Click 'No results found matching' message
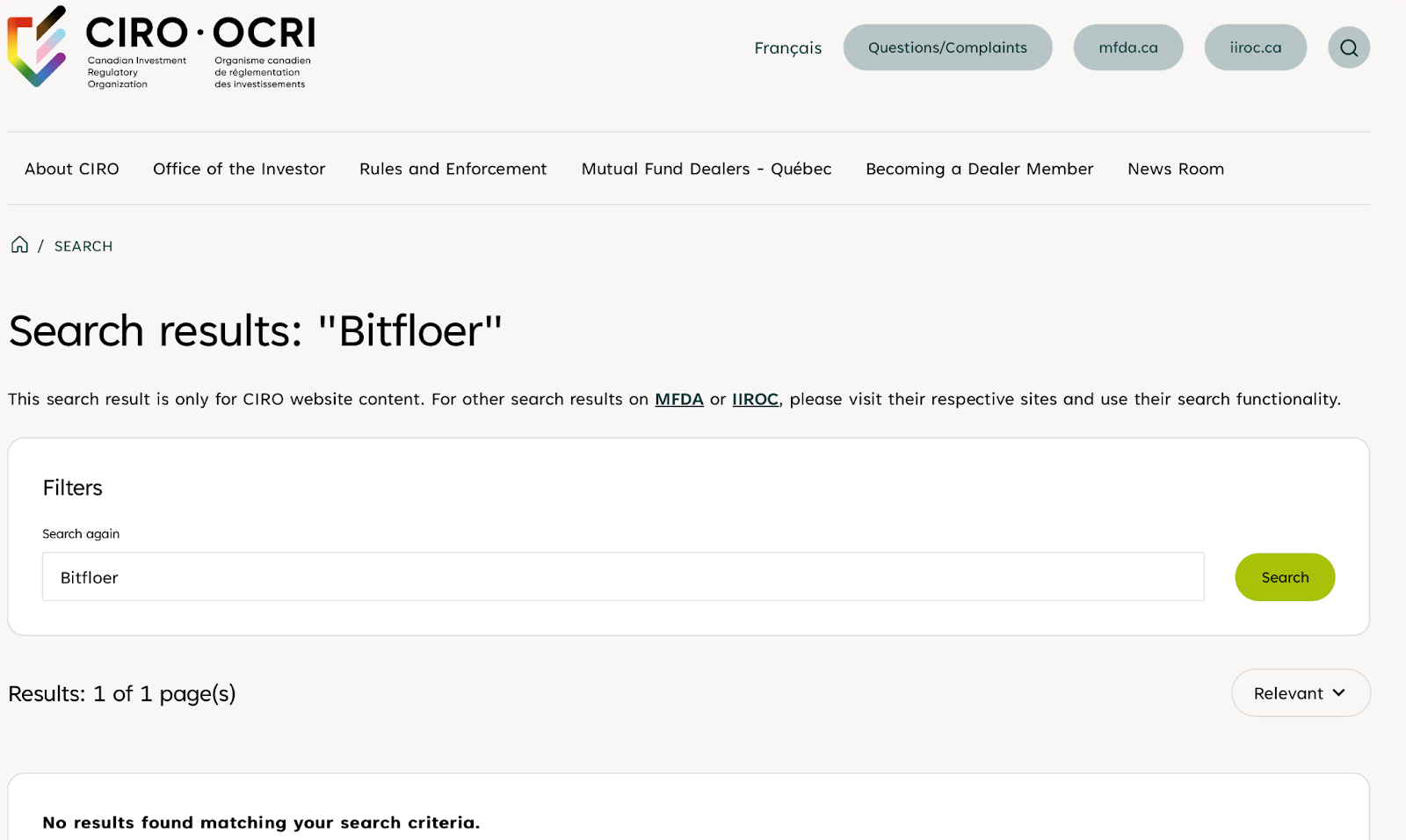This screenshot has width=1406, height=840. tap(261, 822)
